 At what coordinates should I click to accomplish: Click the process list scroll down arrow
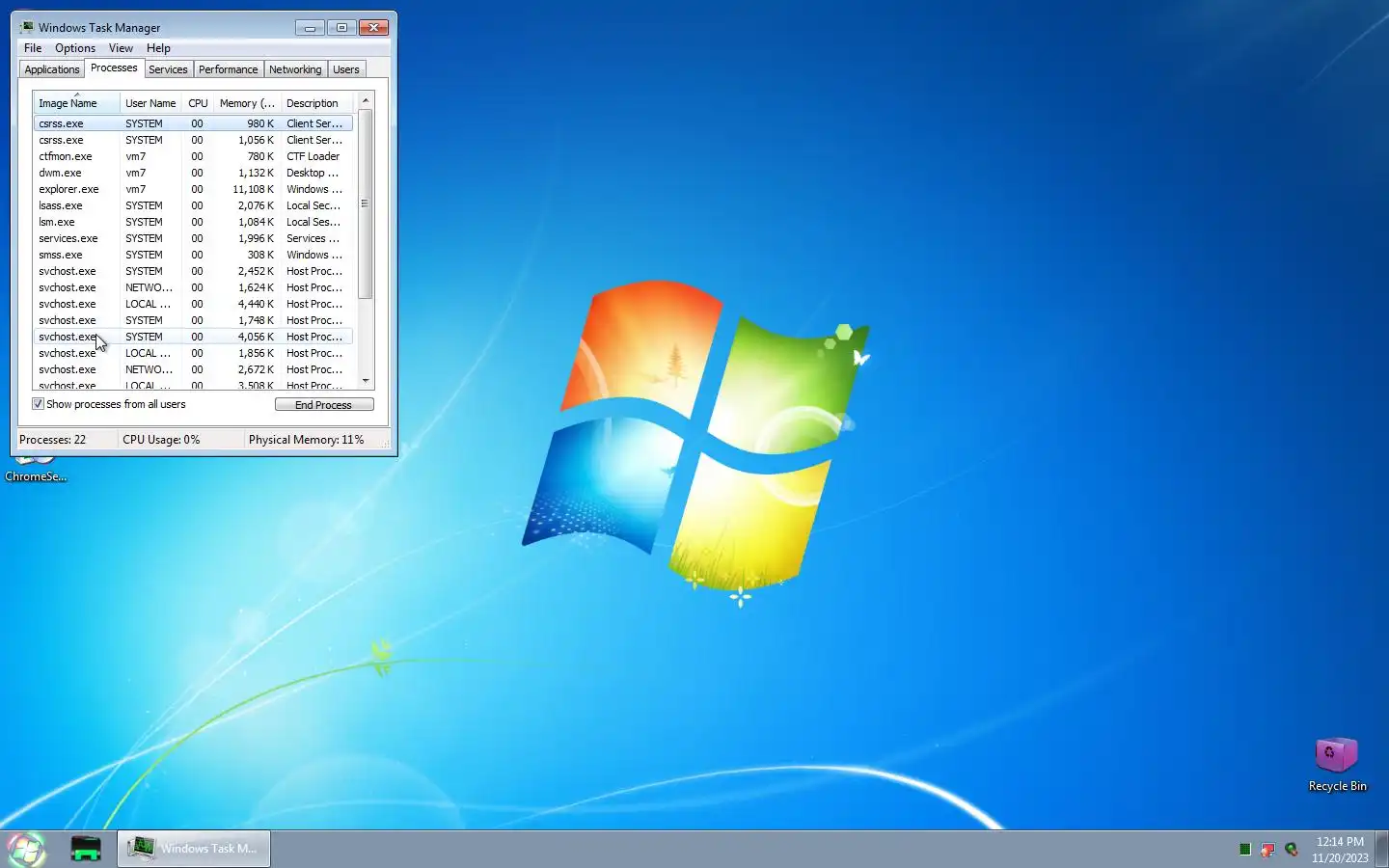[x=365, y=382]
